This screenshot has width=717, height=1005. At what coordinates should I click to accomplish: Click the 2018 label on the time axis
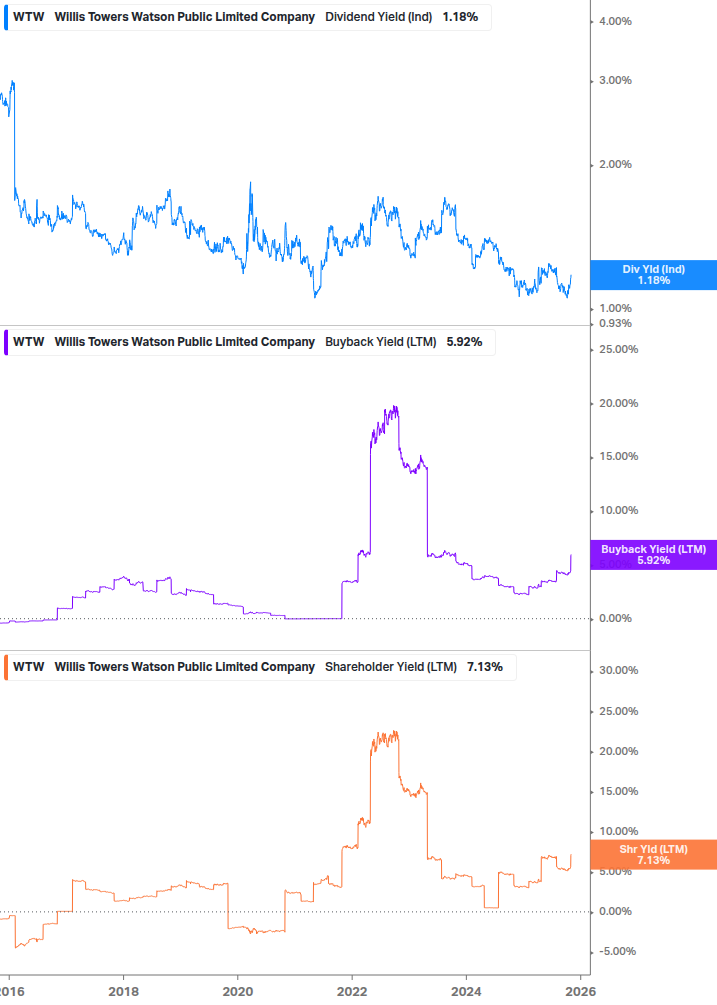pyautogui.click(x=124, y=992)
